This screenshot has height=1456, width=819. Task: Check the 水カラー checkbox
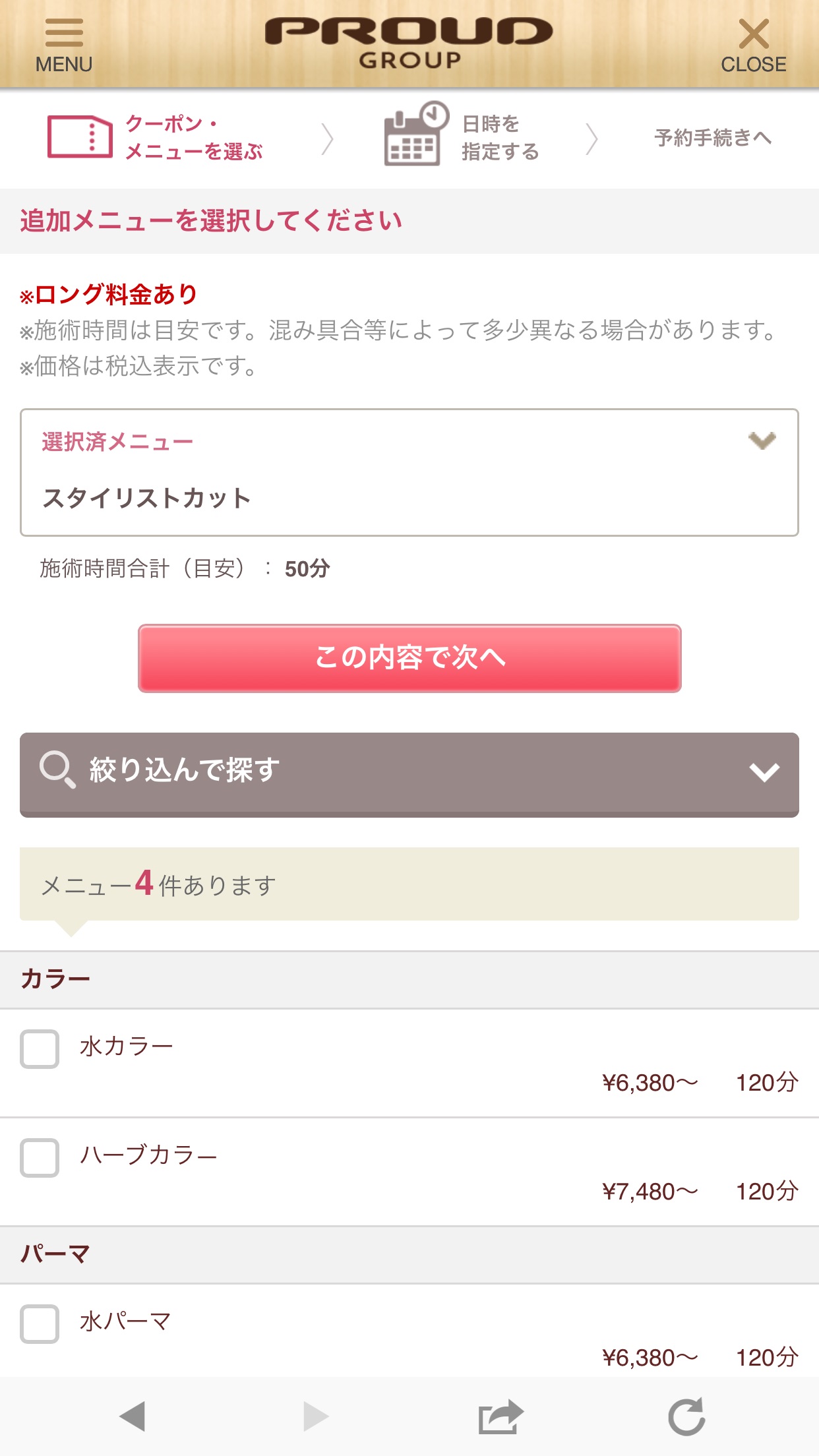click(x=40, y=1049)
